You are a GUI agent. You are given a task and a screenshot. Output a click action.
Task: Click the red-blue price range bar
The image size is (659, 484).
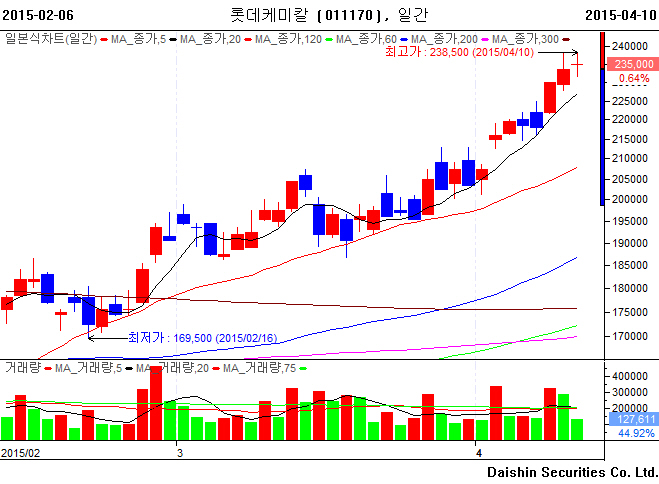[x=602, y=118]
